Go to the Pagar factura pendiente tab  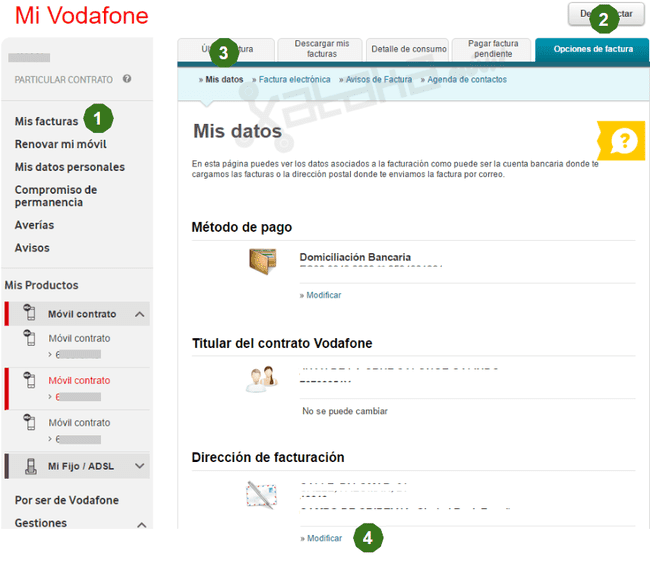coord(492,49)
